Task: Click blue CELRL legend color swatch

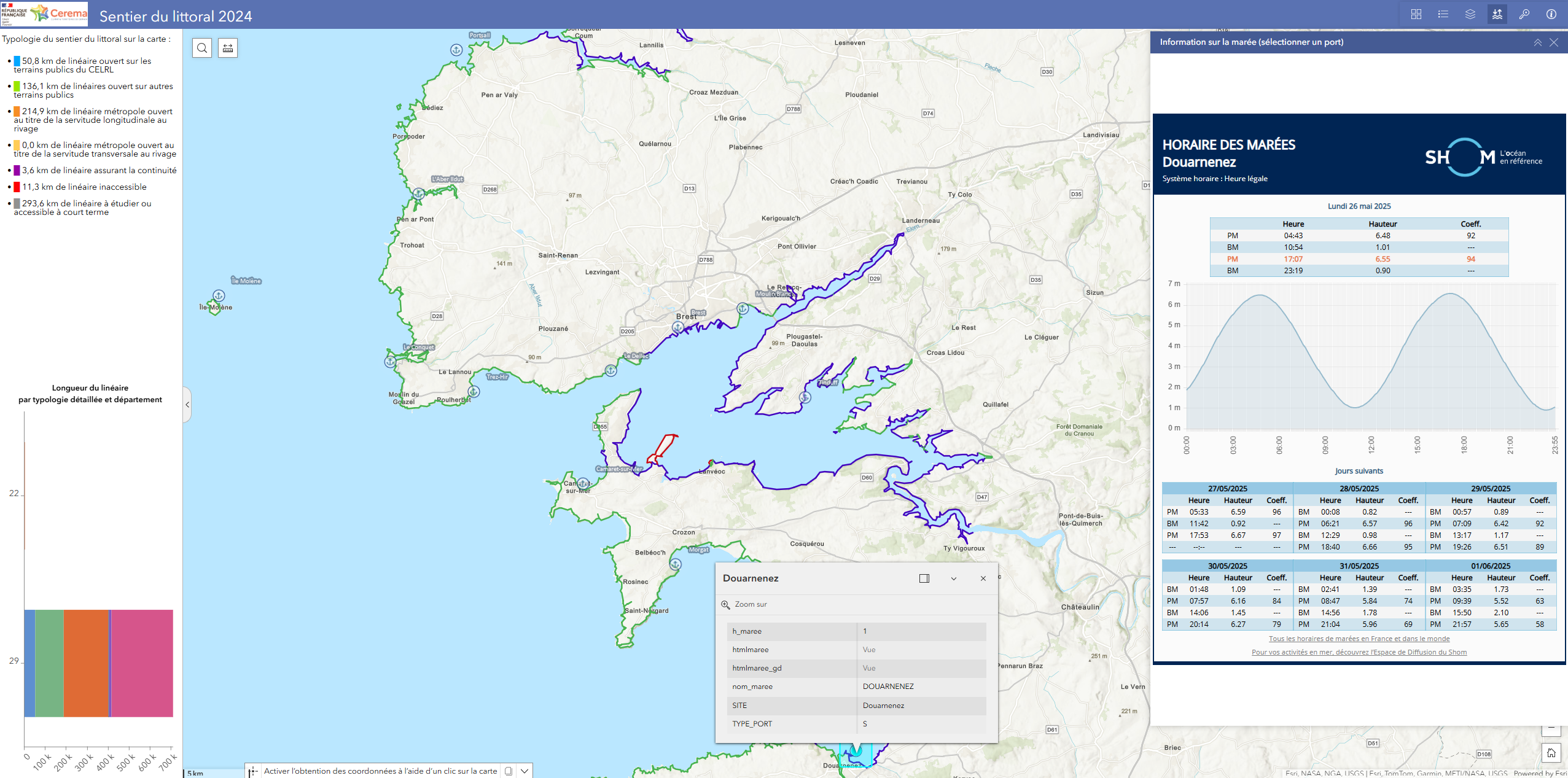Action: (17, 61)
